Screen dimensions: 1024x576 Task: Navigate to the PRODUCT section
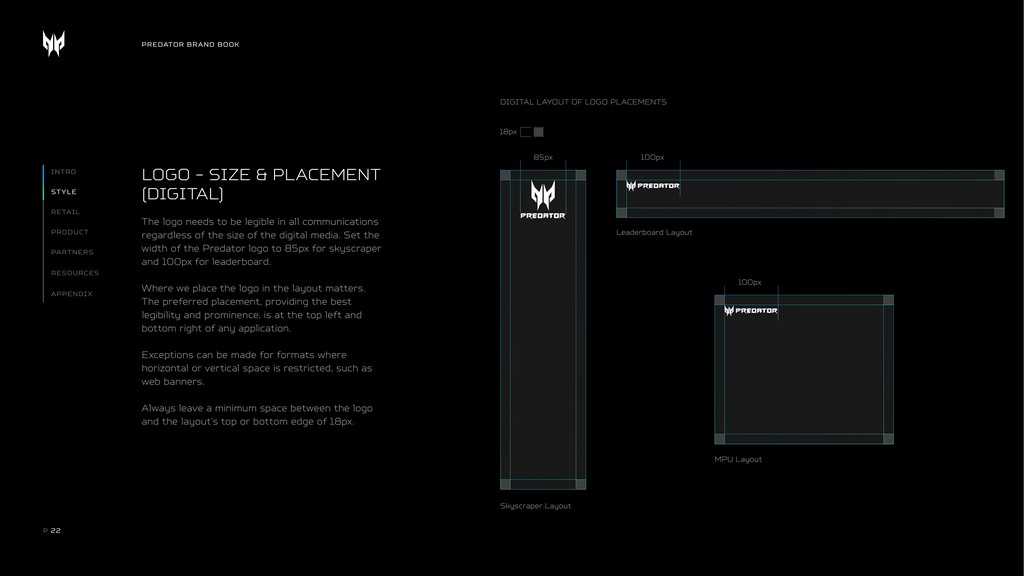(x=70, y=232)
